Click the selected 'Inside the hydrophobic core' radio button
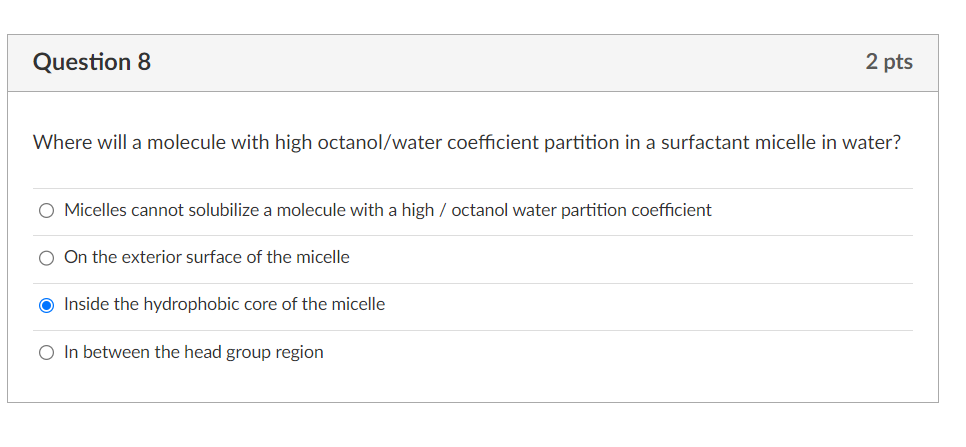966x447 pixels. tap(46, 305)
